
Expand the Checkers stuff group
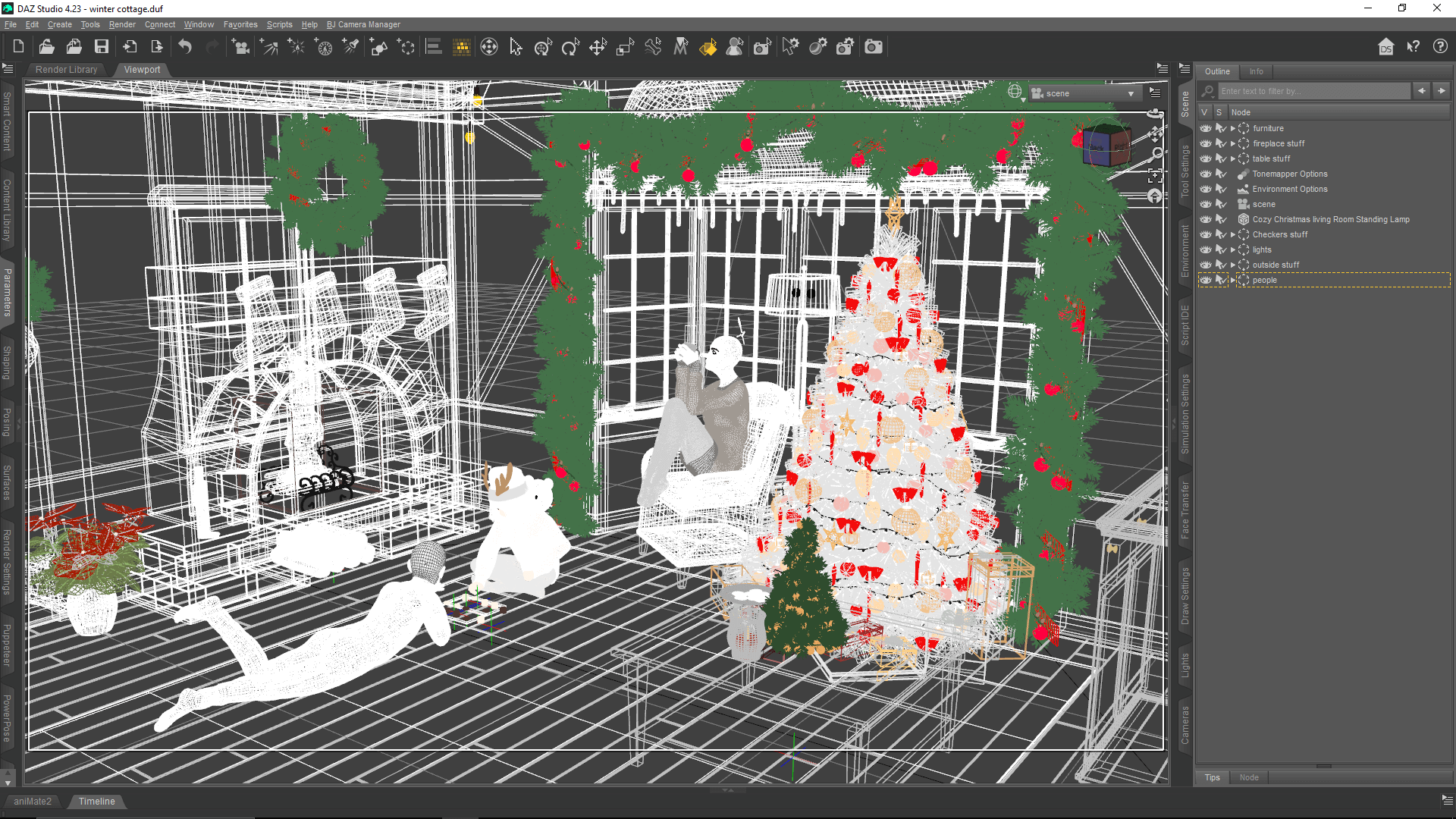point(1233,234)
